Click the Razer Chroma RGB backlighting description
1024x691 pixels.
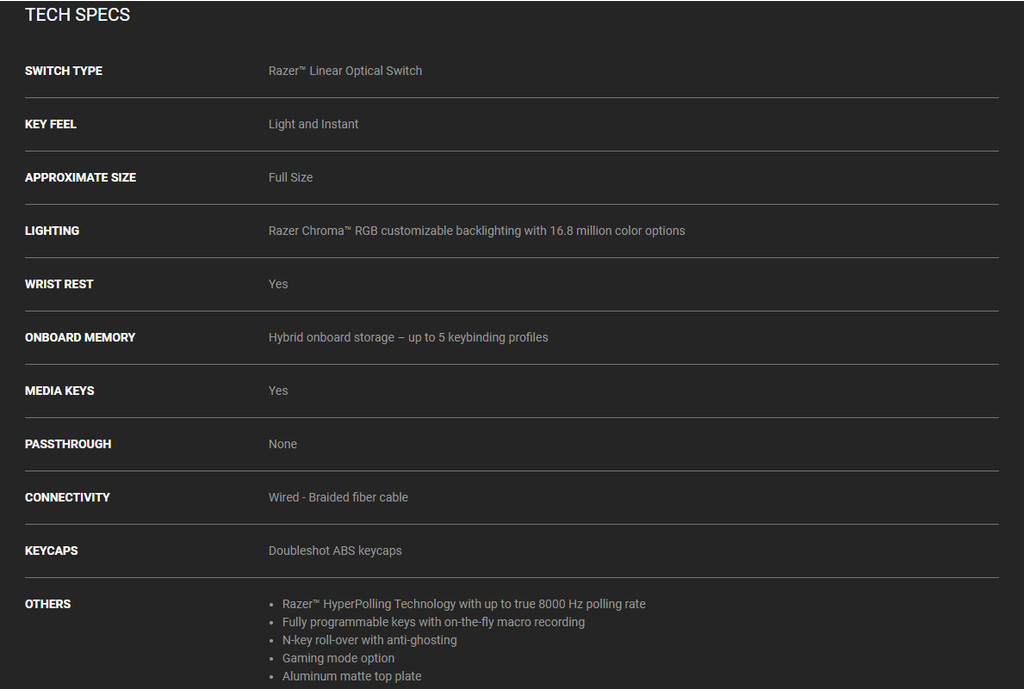click(476, 231)
